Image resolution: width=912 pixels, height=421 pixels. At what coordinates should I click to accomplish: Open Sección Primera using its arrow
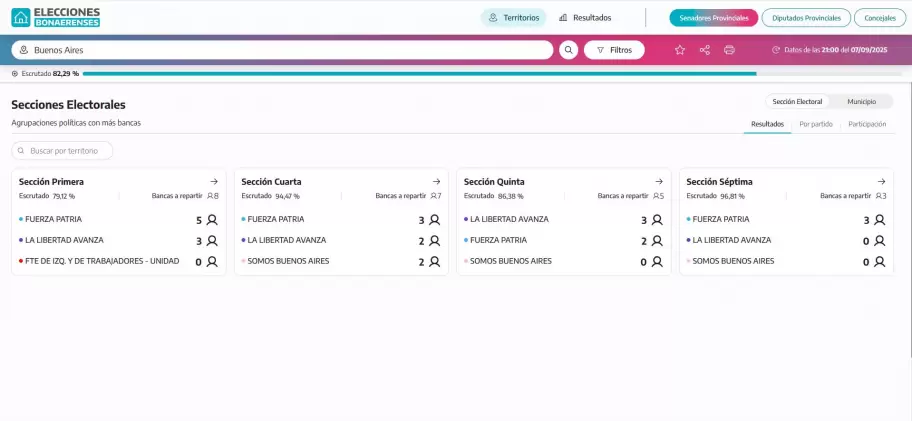click(213, 182)
